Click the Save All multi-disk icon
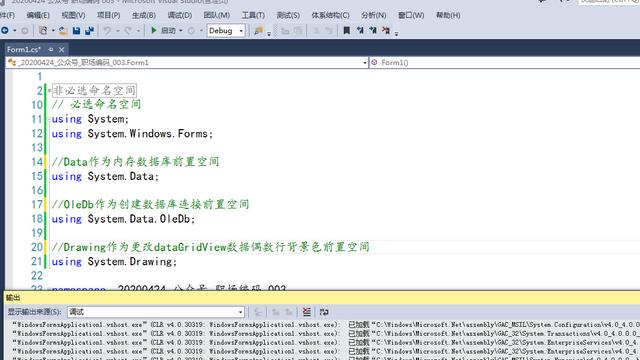 pos(89,31)
